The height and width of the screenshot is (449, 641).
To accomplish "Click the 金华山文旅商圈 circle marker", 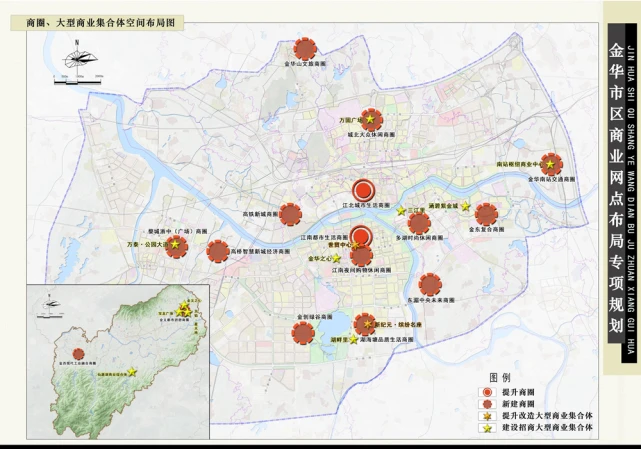I will pos(306,48).
